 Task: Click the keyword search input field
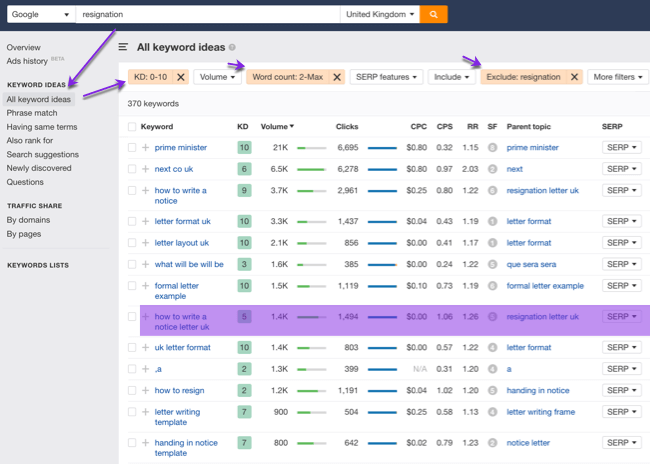(x=208, y=15)
